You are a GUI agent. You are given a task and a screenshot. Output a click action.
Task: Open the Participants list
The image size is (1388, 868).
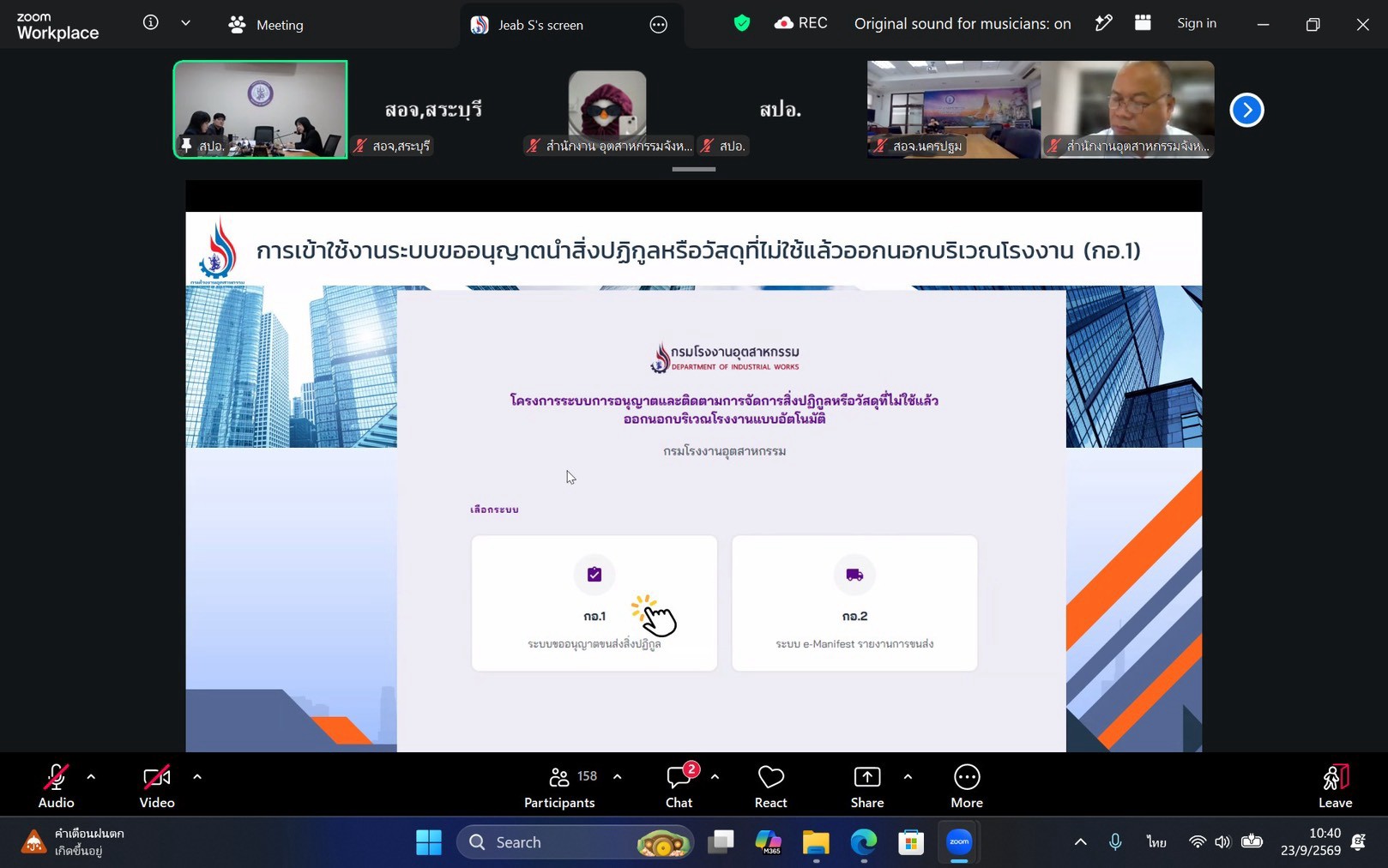pos(560,786)
